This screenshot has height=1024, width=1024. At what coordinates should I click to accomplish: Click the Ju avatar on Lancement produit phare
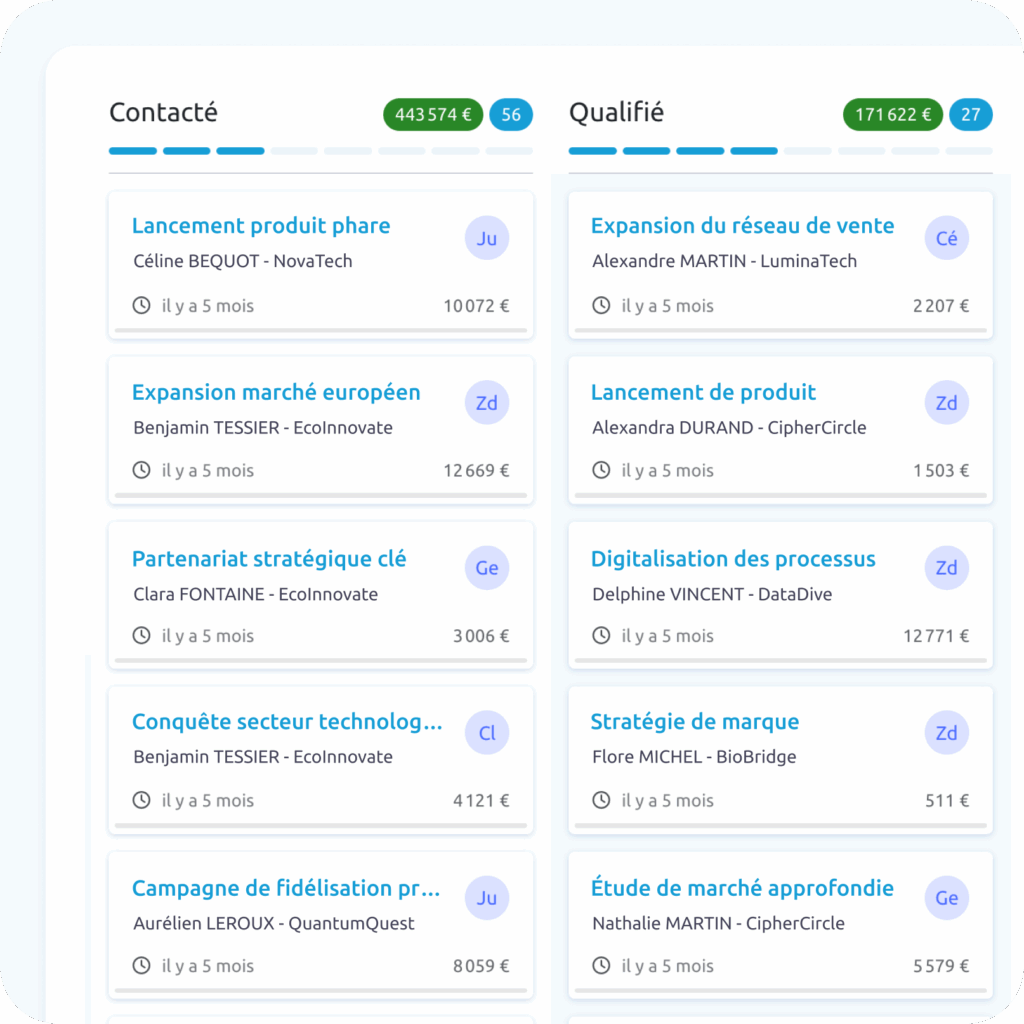(487, 239)
